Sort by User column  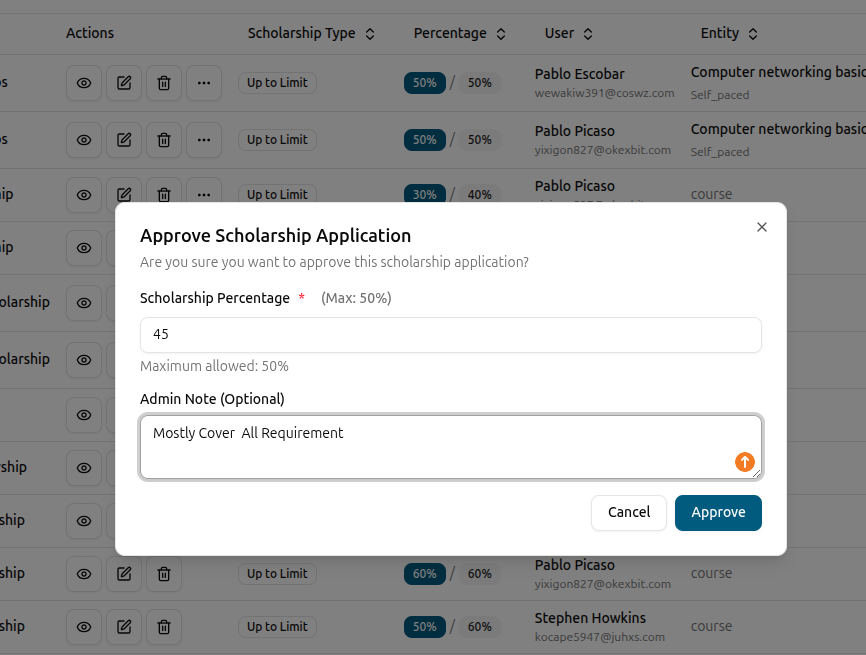(x=568, y=34)
